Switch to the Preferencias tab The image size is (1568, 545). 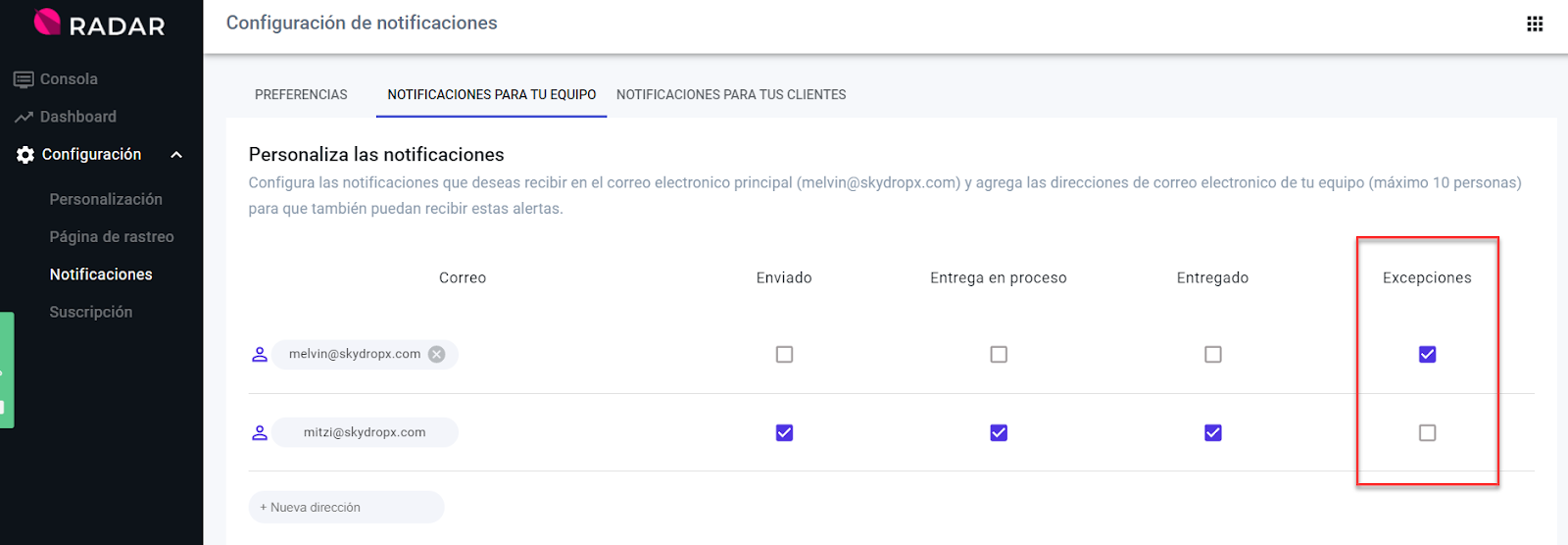pyautogui.click(x=301, y=95)
